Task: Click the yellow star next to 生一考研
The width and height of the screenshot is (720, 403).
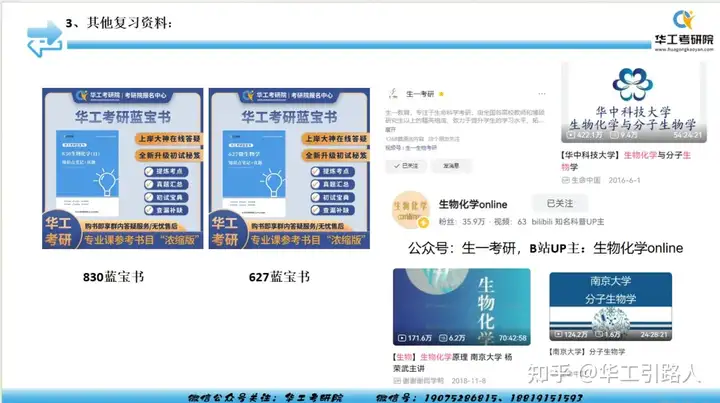Action: 441,94
